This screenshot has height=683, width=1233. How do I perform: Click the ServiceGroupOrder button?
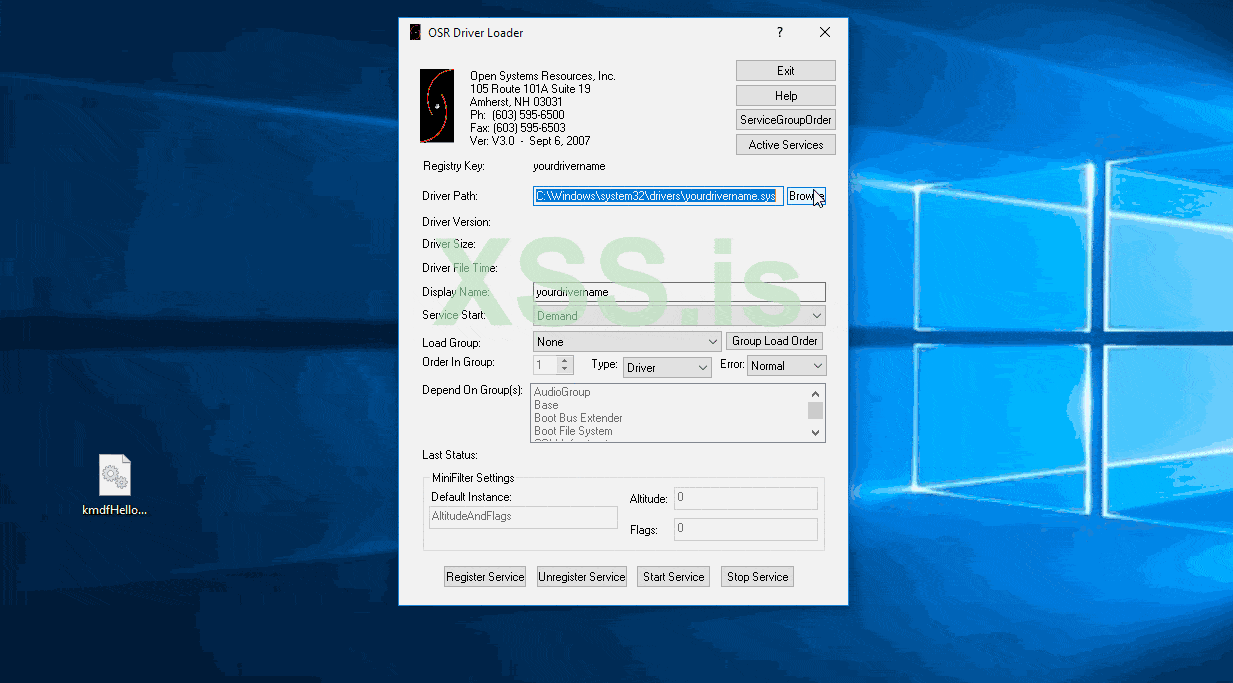(x=786, y=120)
